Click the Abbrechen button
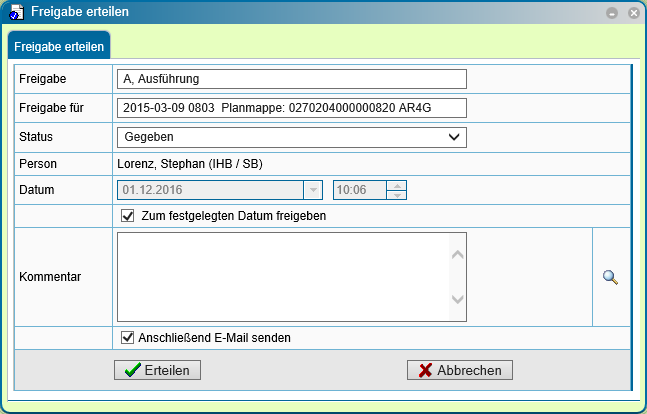Image resolution: width=647 pixels, height=414 pixels. point(460,370)
